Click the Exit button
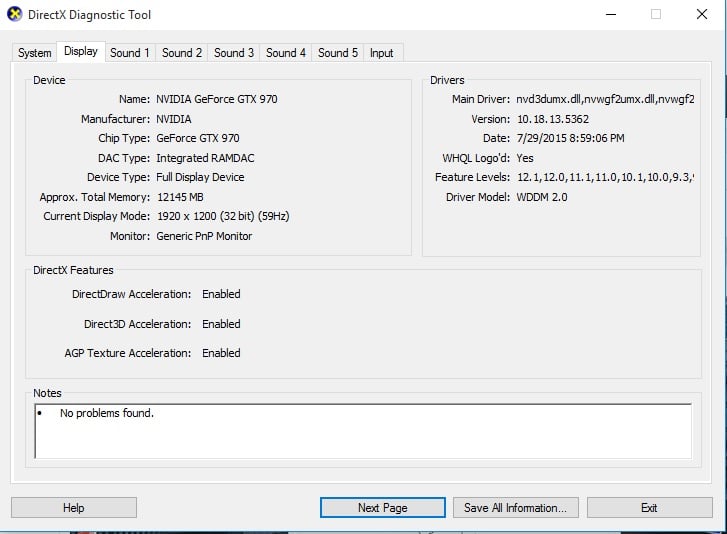This screenshot has width=727, height=534. pos(649,508)
